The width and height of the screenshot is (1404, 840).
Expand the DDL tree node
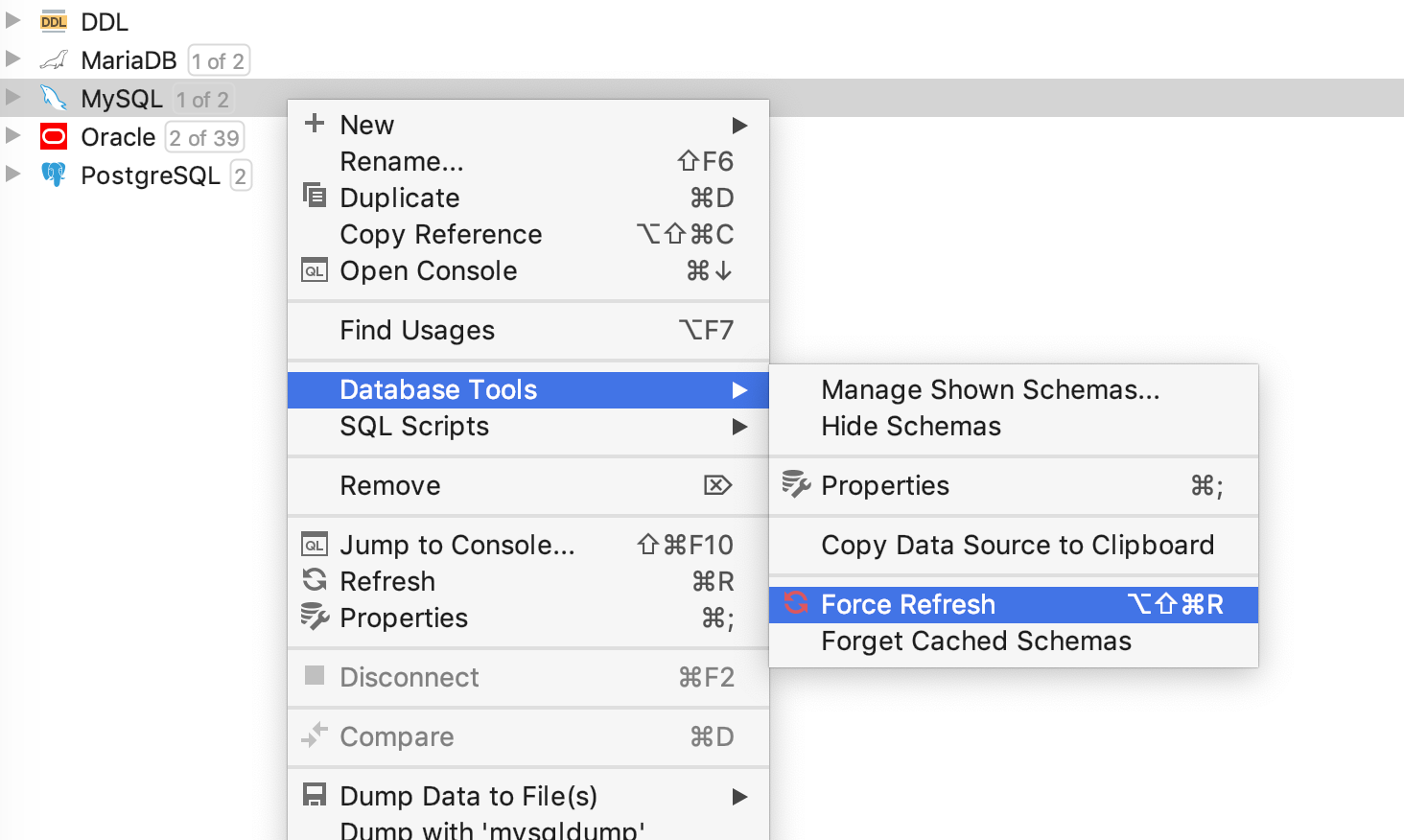(x=12, y=20)
